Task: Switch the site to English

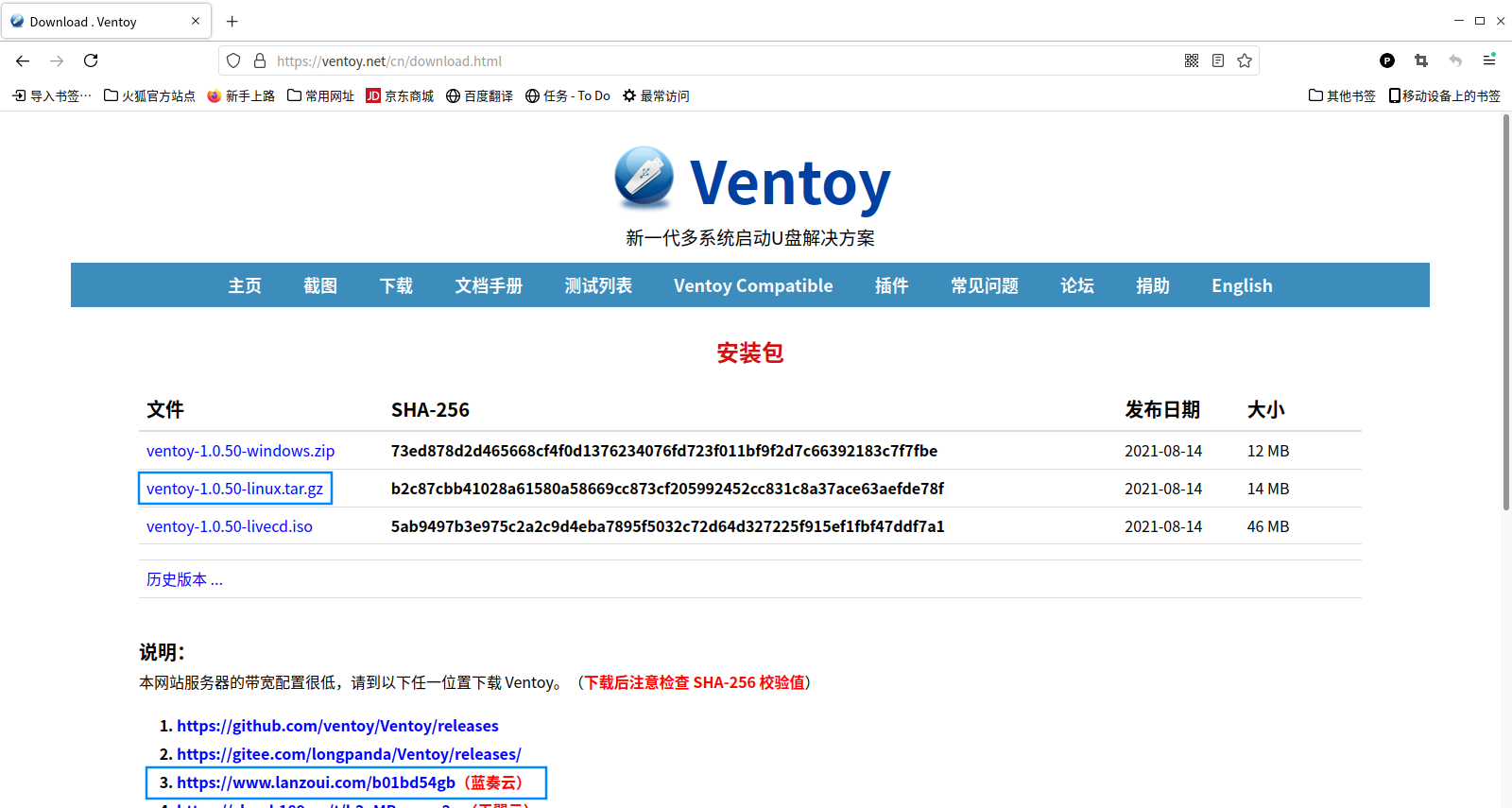Action: click(x=1242, y=285)
